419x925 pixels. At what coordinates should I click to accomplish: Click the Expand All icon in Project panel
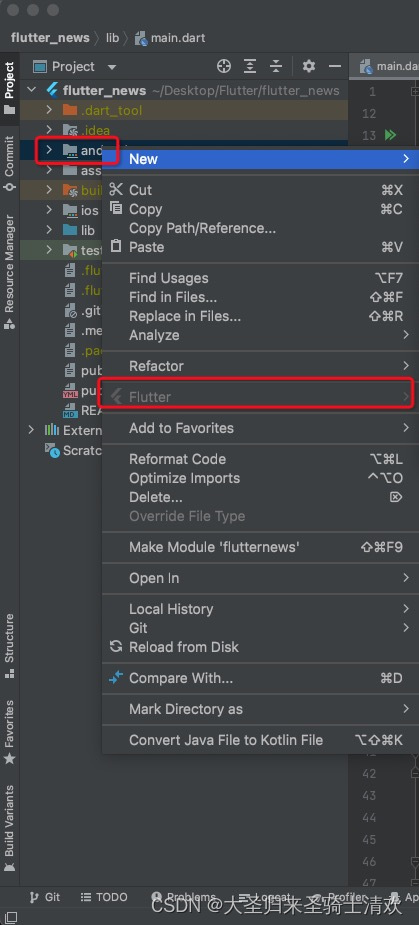250,66
